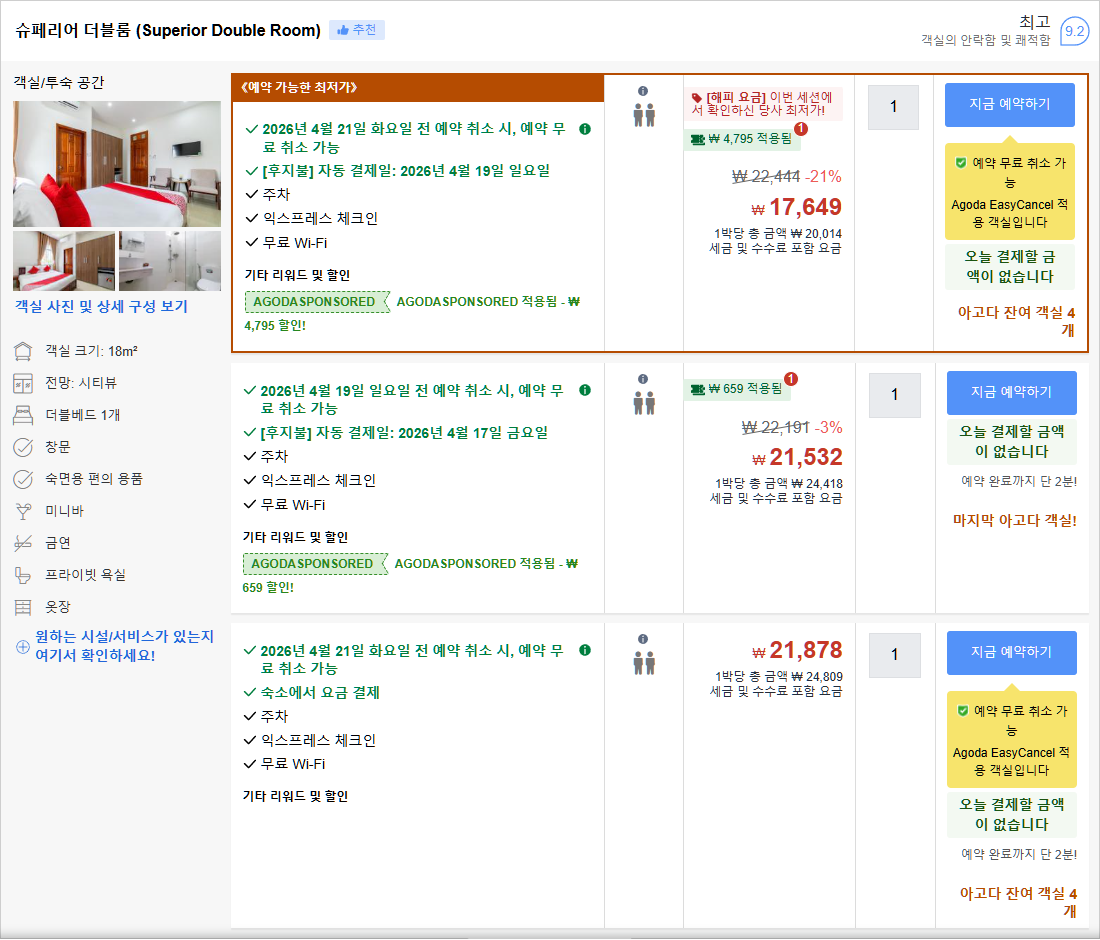The image size is (1100, 940).
Task: Click the two-guests icon in second offer
Action: 644,403
